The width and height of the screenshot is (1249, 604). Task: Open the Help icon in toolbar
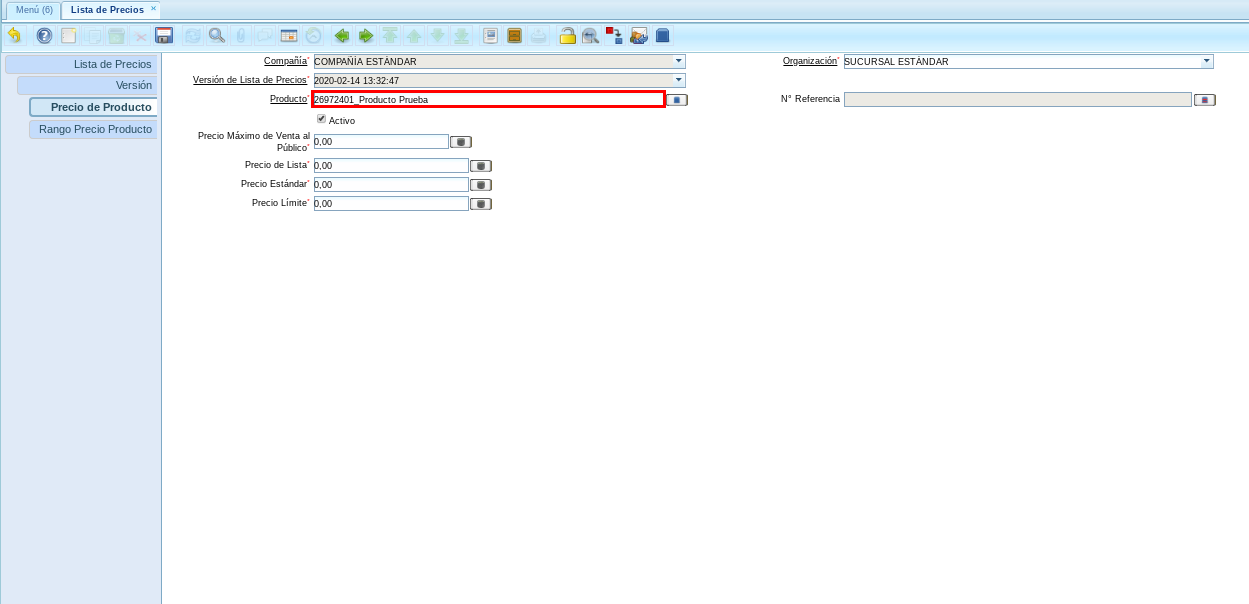pos(44,35)
